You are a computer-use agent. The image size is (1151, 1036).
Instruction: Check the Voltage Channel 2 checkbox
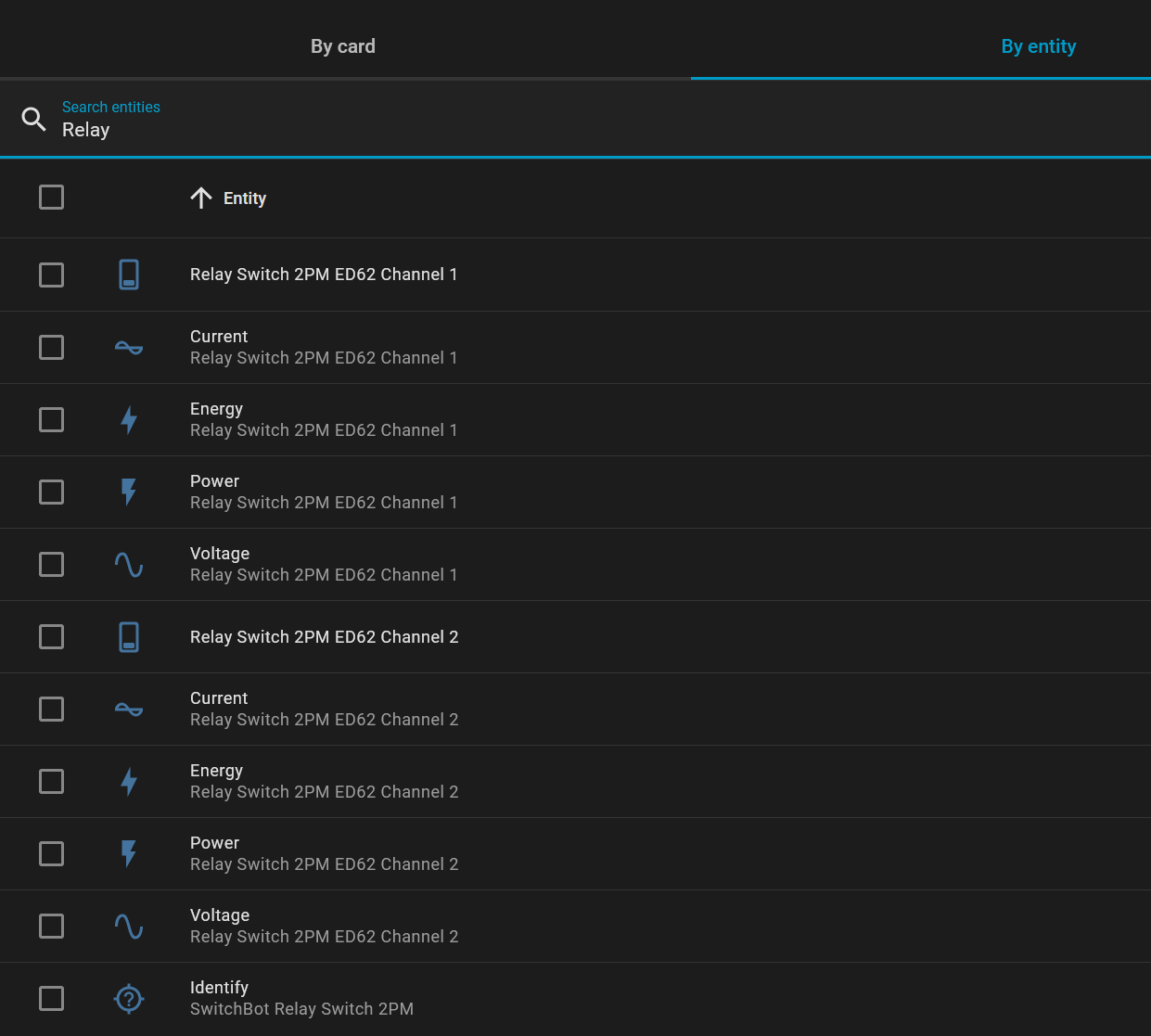52,927
